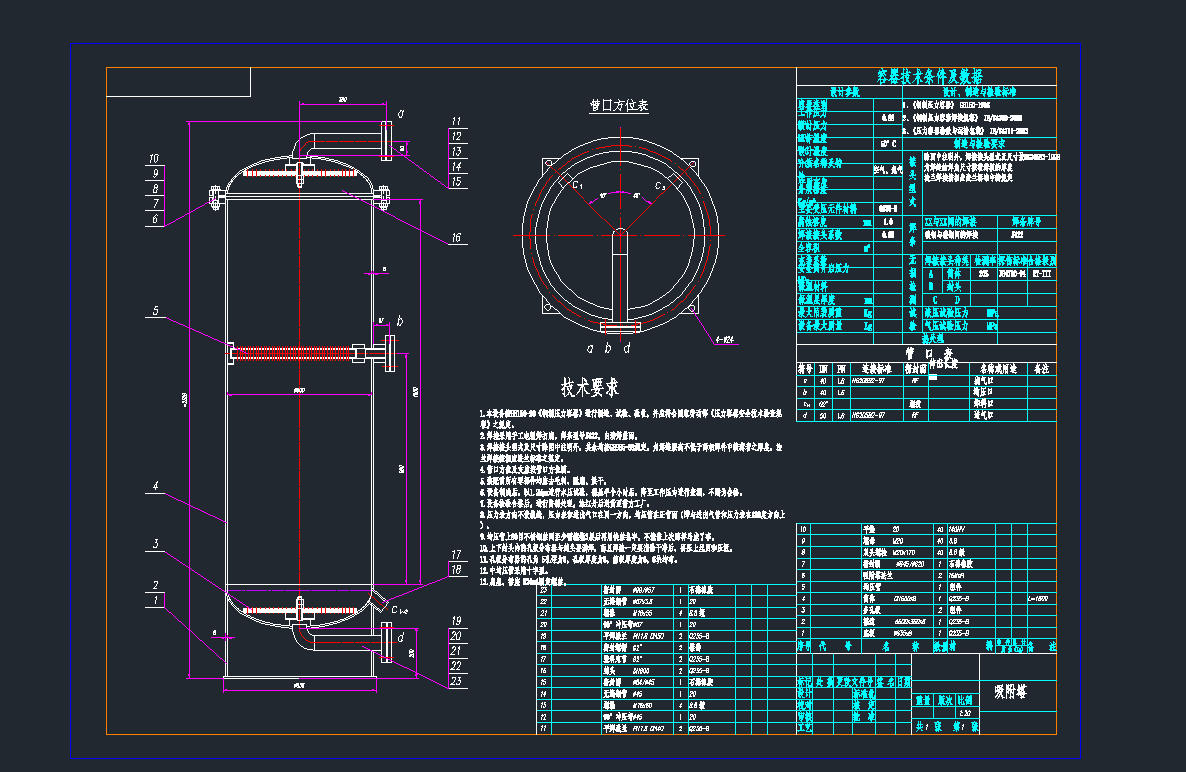Select part callout number 23
The width and height of the screenshot is (1186, 772).
(456, 681)
